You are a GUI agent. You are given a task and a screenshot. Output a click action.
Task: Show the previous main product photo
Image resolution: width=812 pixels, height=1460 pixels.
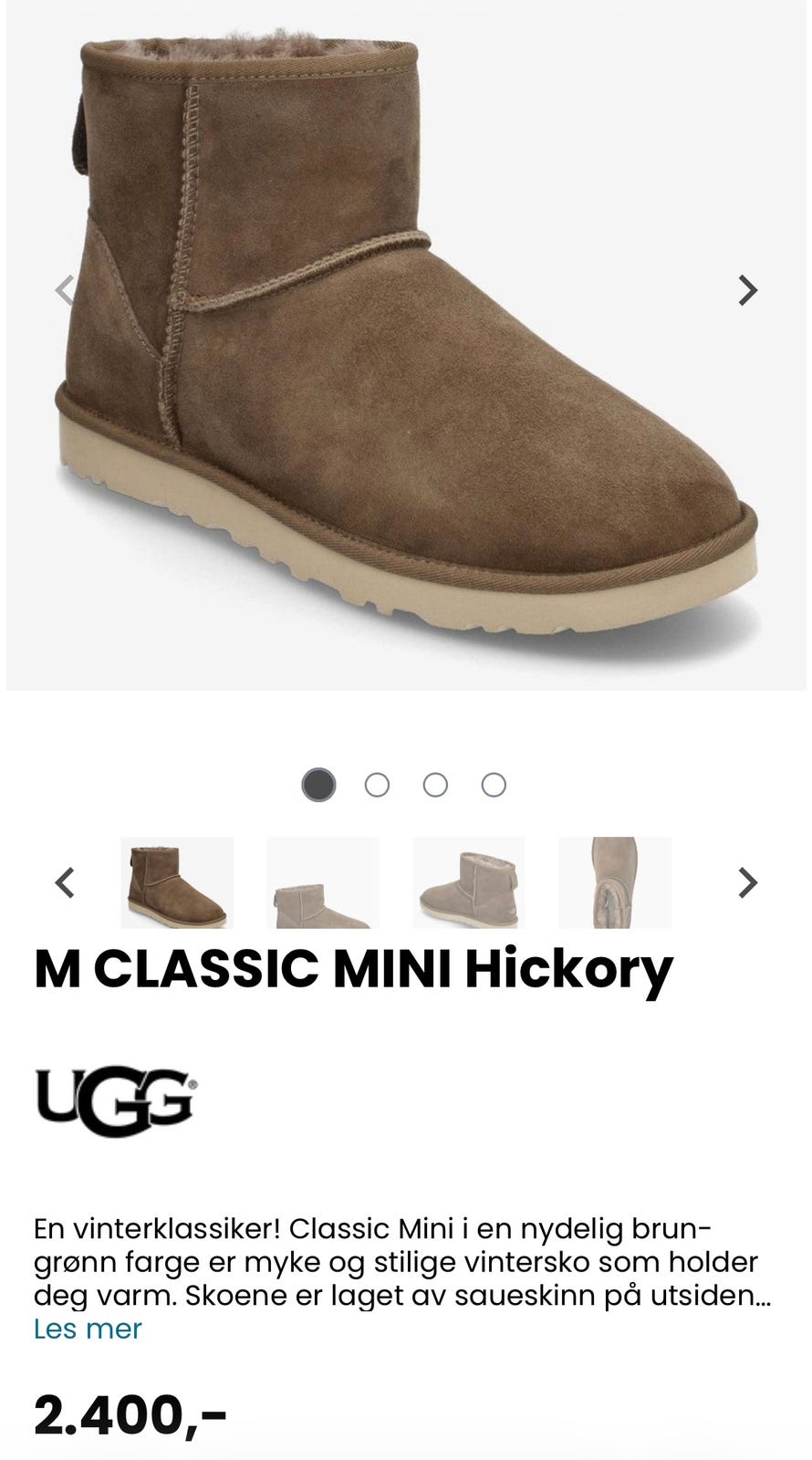(x=65, y=290)
